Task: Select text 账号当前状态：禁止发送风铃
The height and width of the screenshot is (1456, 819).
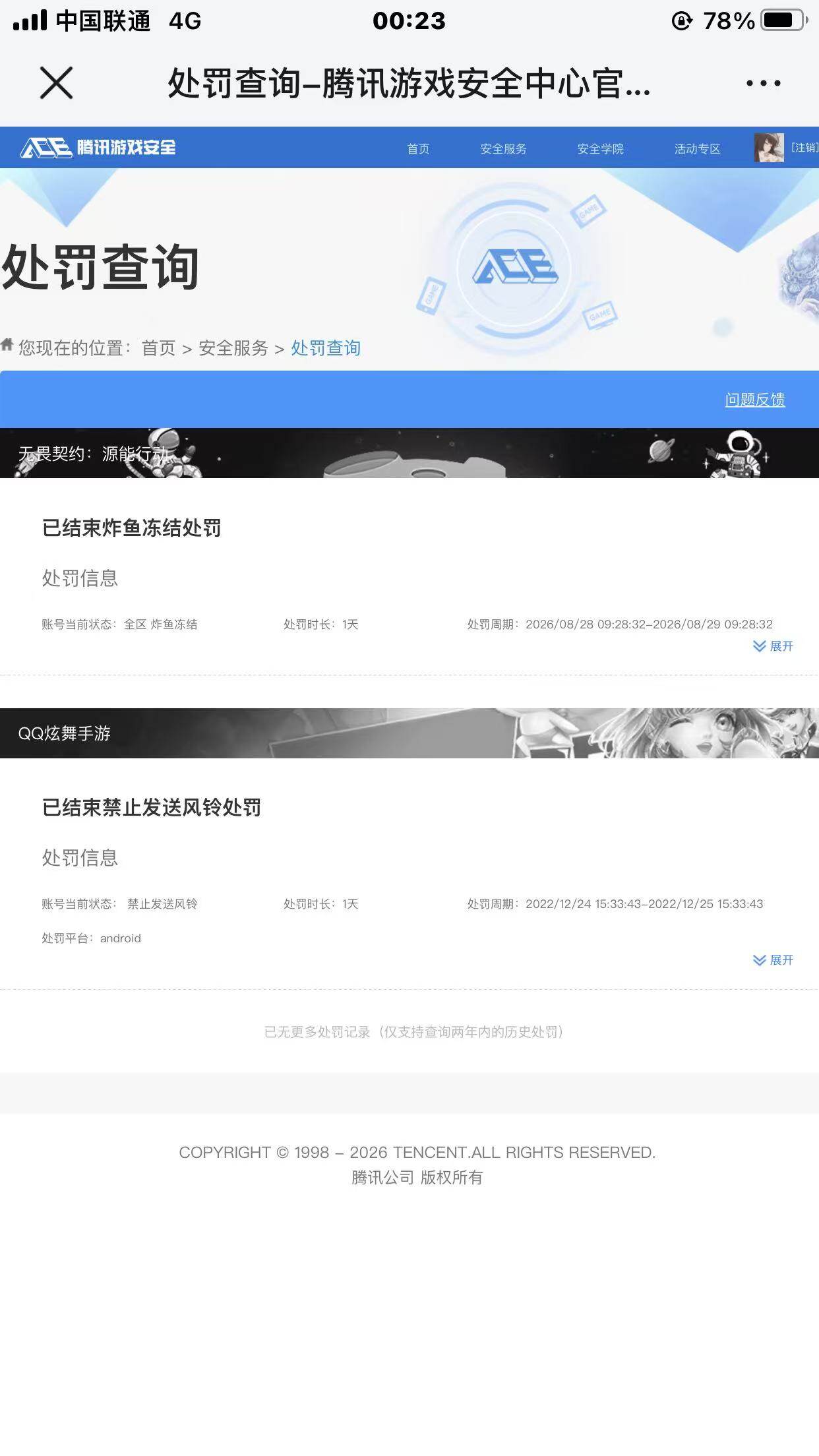Action: coord(119,904)
